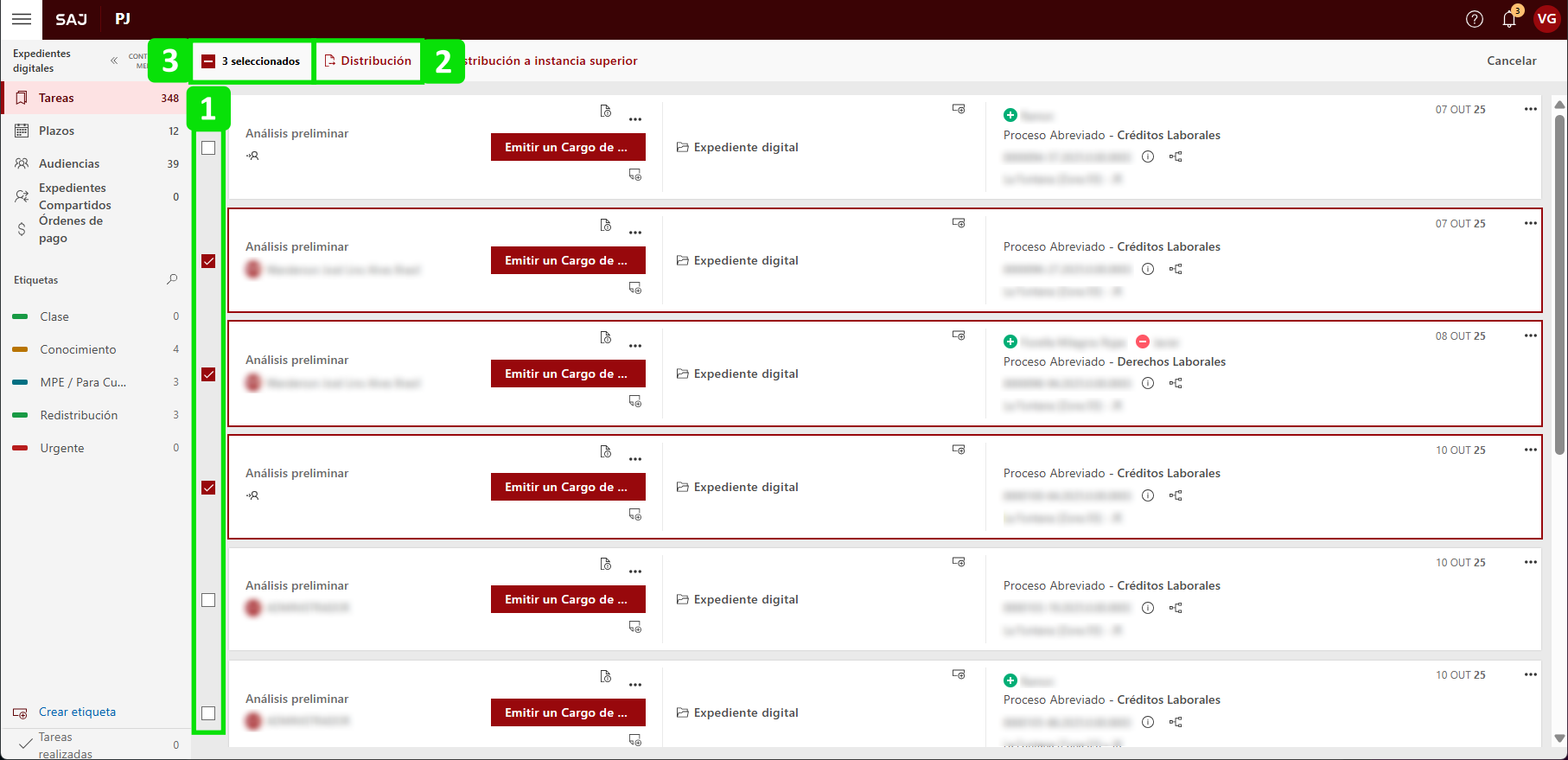Open more-options dots next to 08 OUT 25 date
1568x760 pixels.
[1531, 335]
